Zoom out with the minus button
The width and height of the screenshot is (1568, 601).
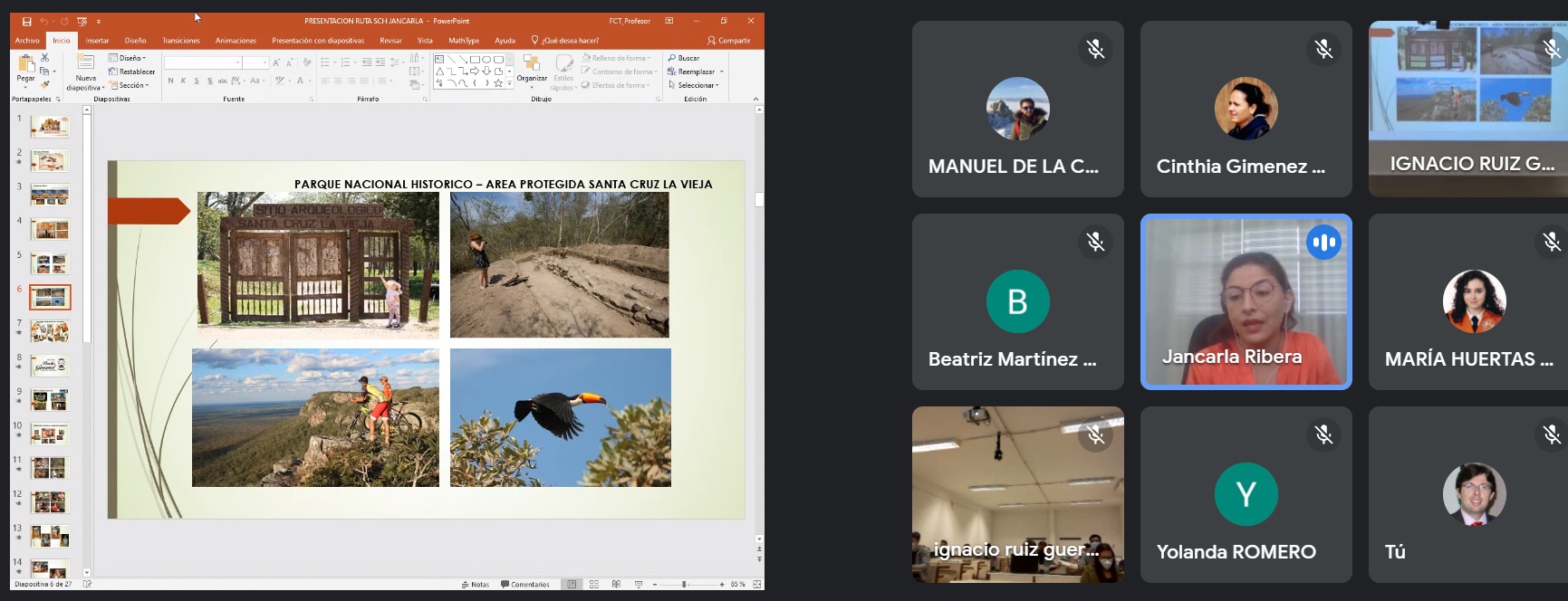coord(654,585)
